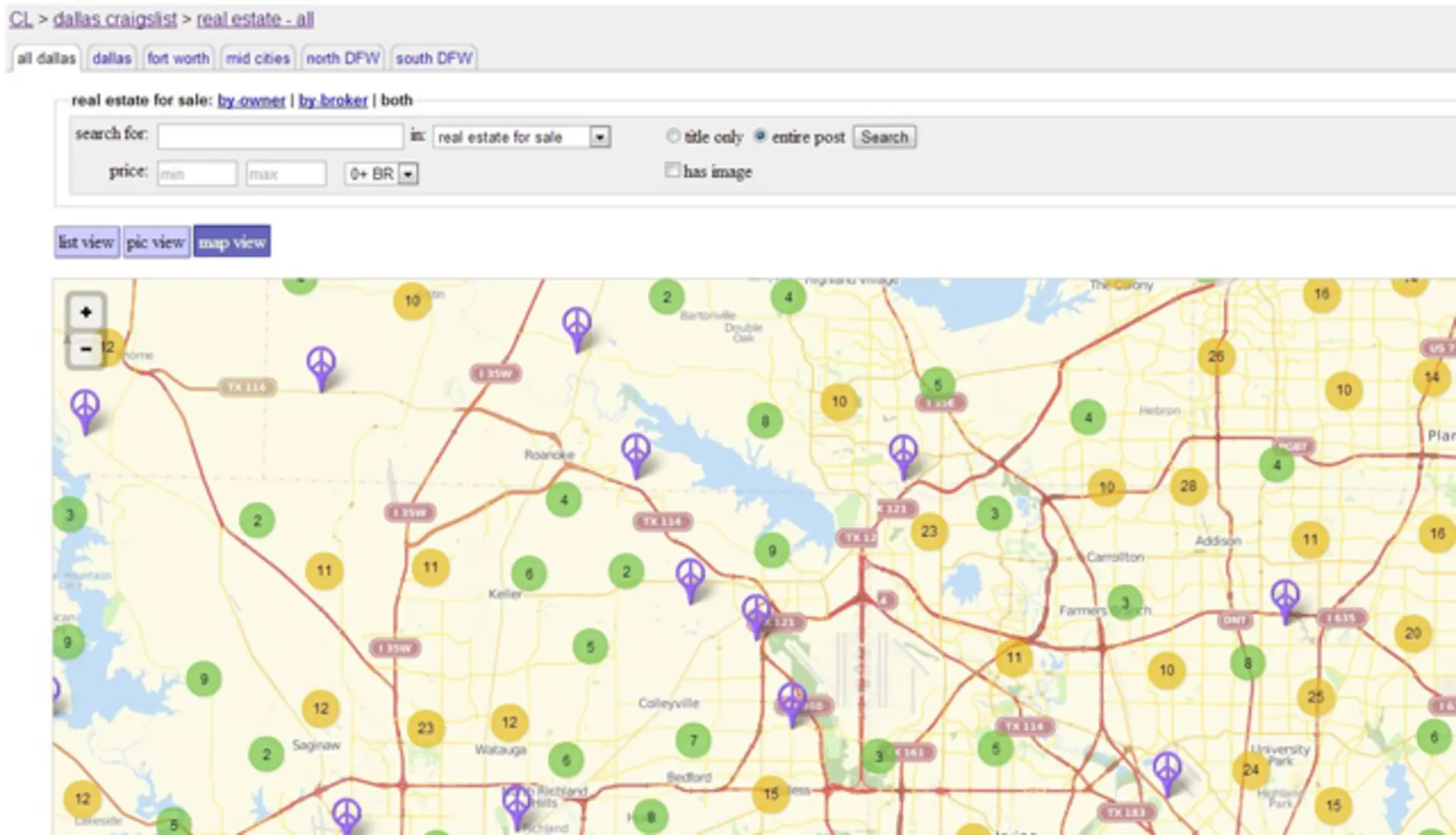Screen dimensions: 1456x835
Task: Zoom in on the map with plus icon
Action: point(85,311)
